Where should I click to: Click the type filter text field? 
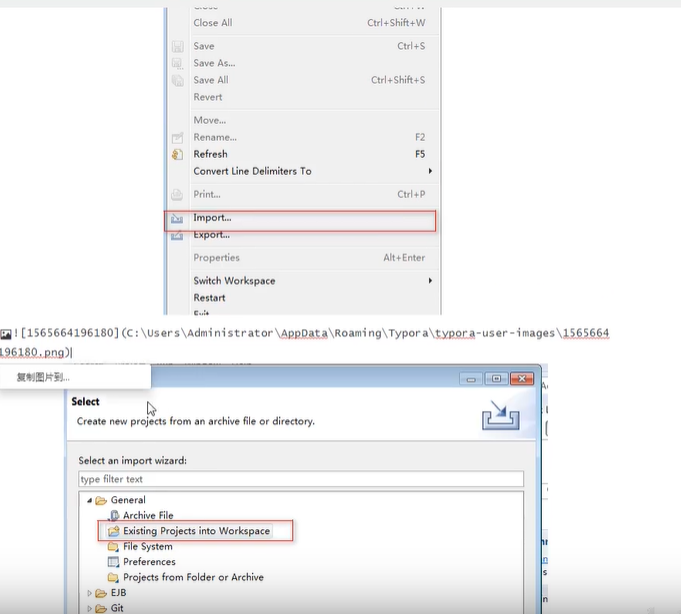(301, 479)
